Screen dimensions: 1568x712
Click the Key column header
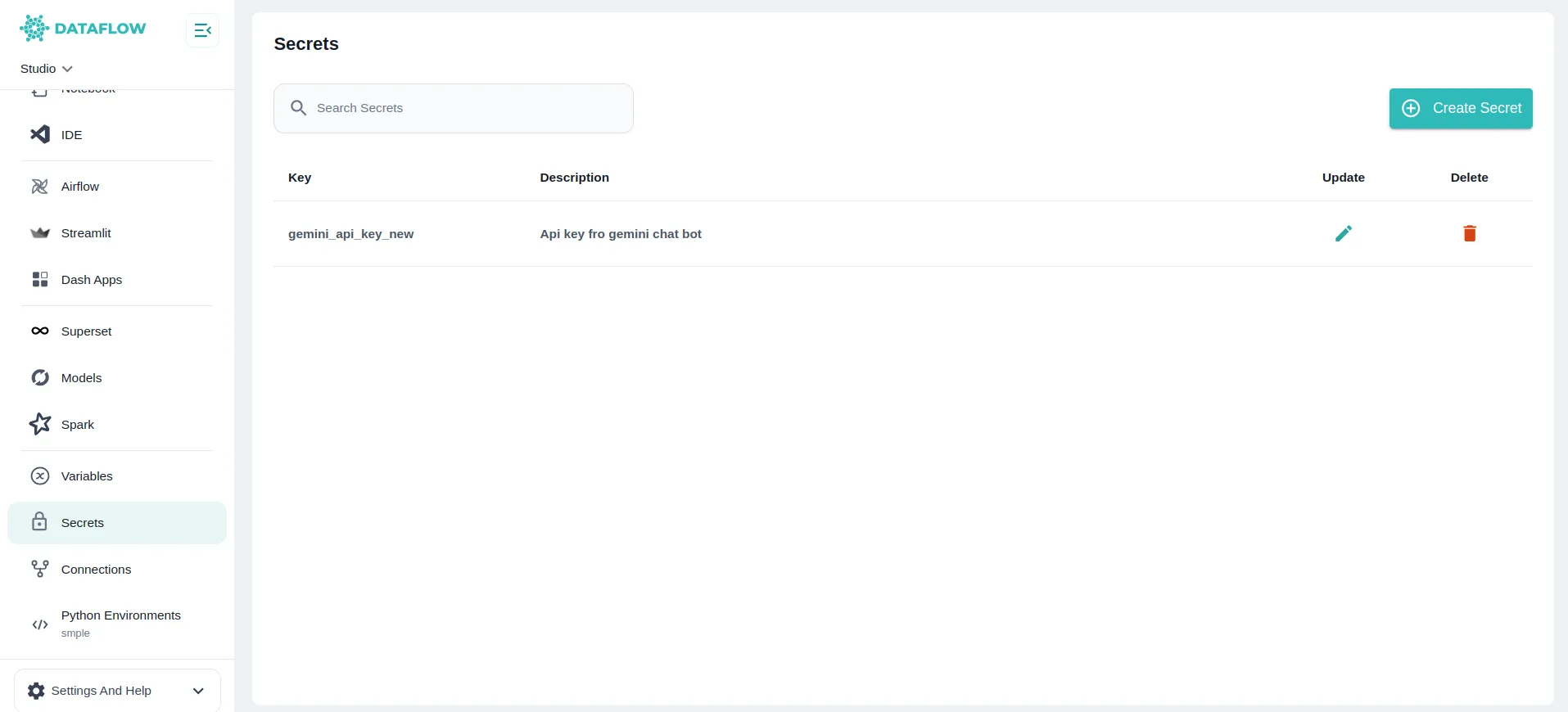[300, 178]
